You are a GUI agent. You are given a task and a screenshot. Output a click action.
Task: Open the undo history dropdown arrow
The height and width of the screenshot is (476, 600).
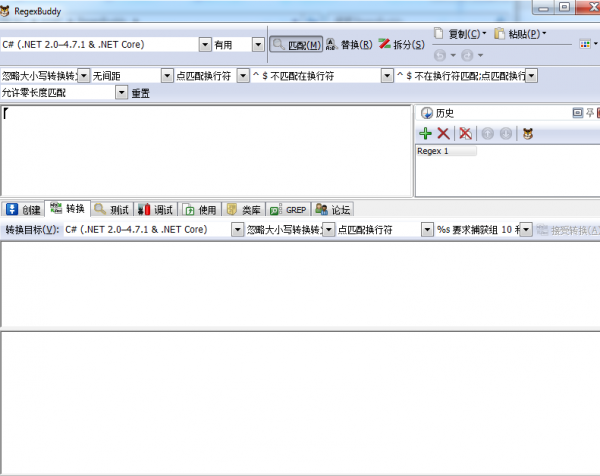[x=453, y=55]
